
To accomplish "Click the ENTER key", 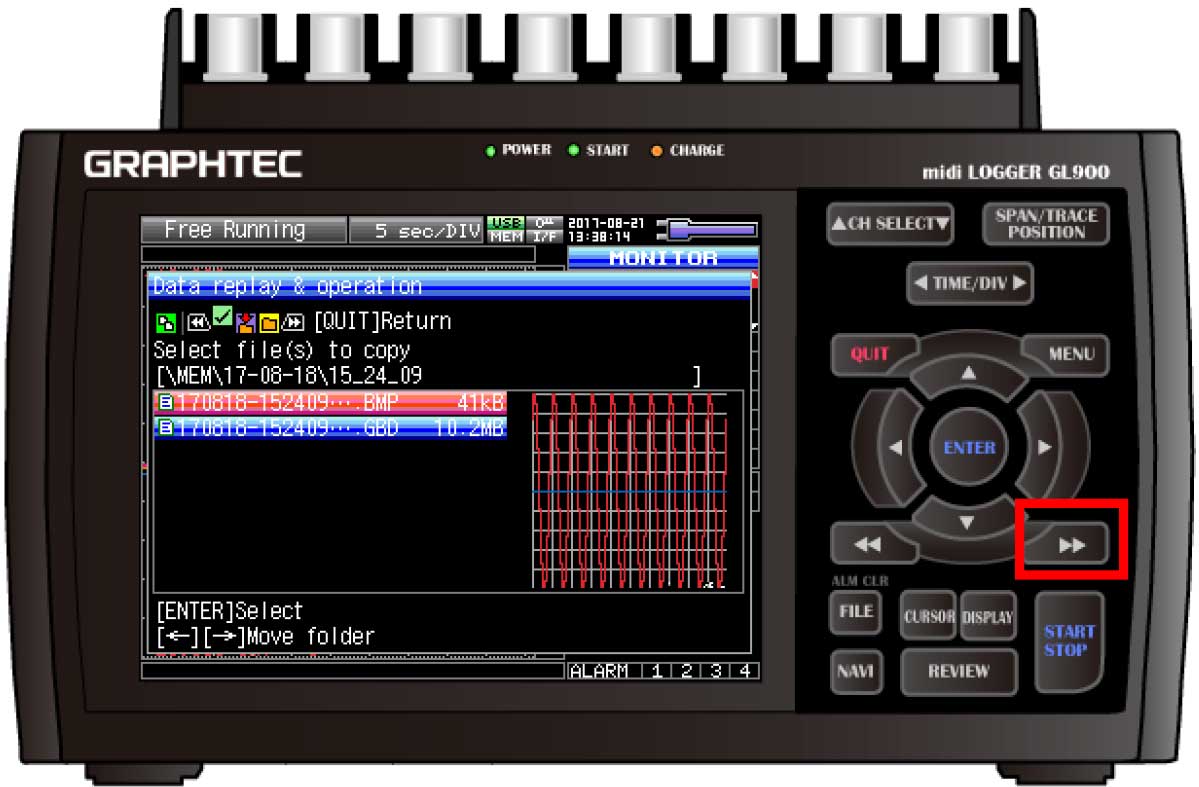I will tap(969, 447).
